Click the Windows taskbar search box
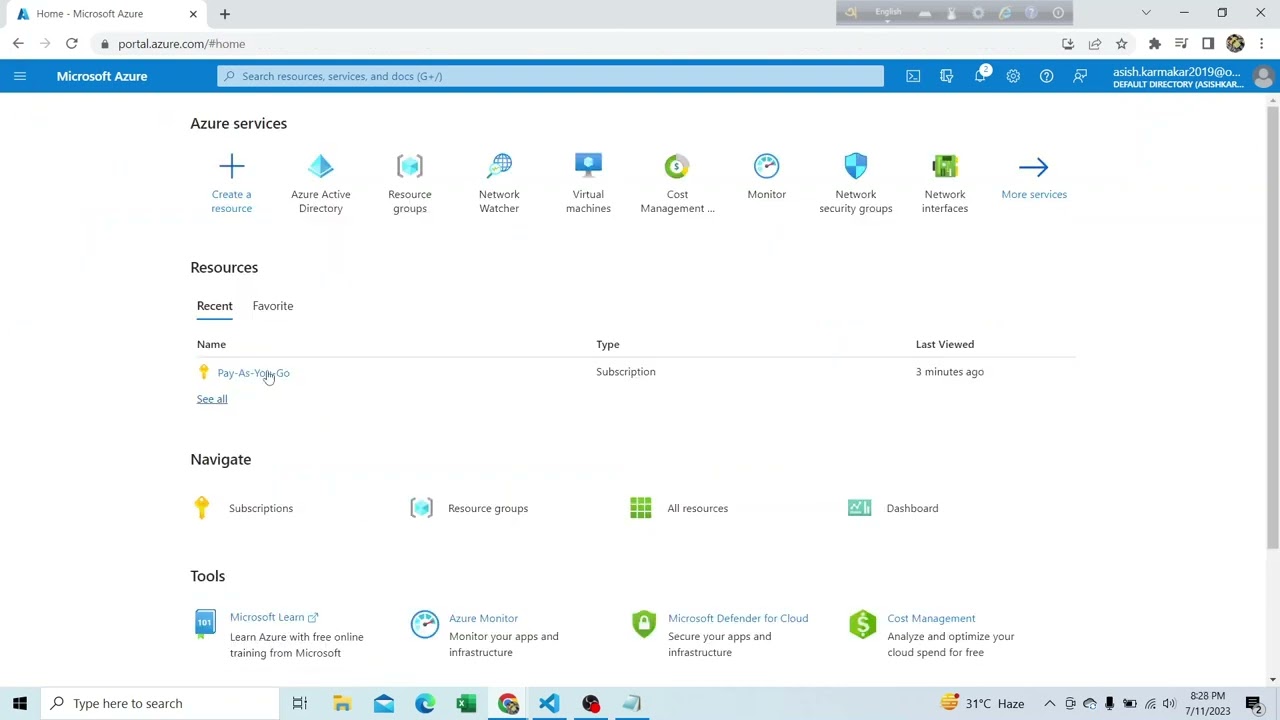1280x720 pixels. coord(160,703)
